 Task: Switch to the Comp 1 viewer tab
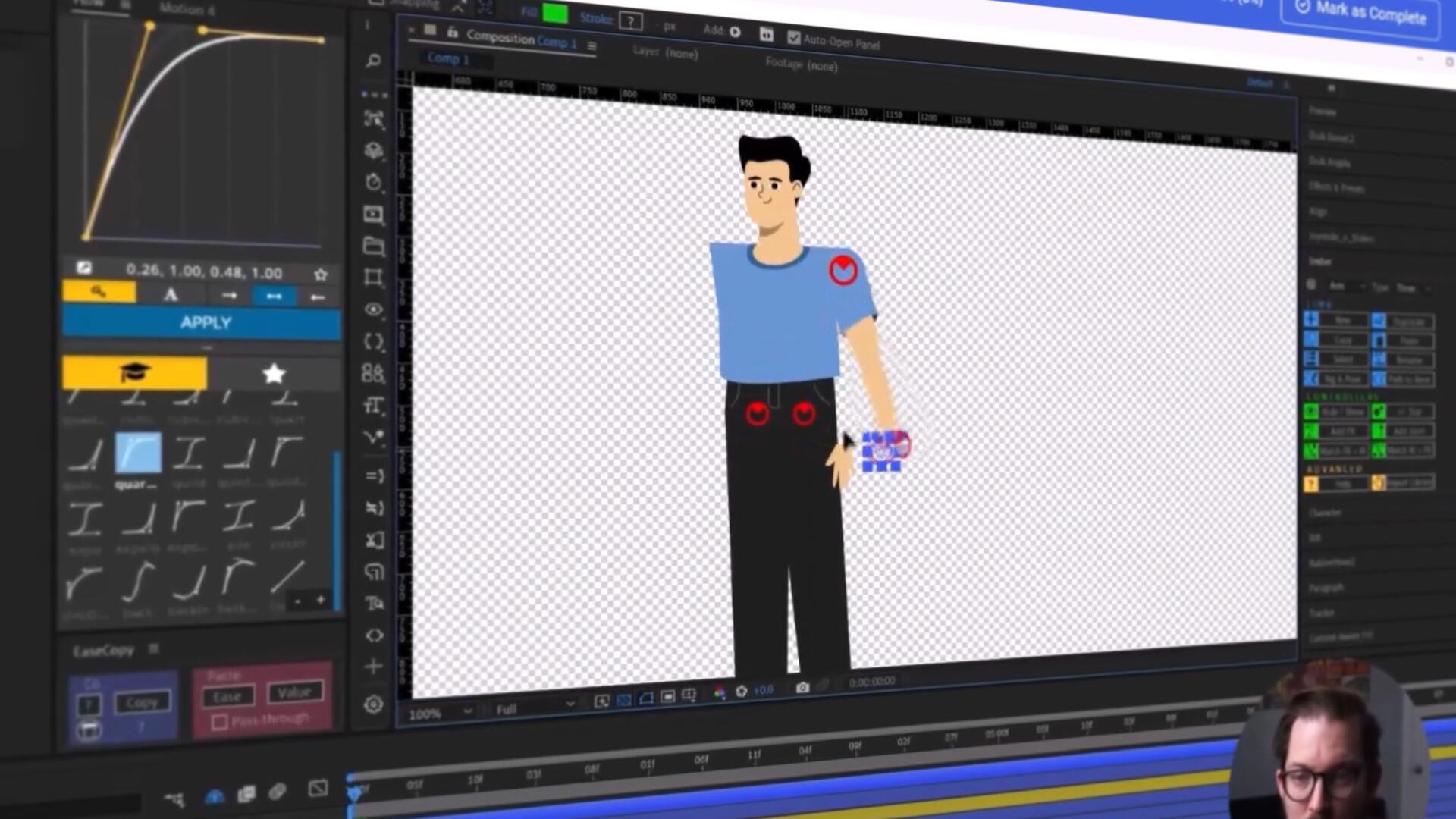pyautogui.click(x=447, y=58)
